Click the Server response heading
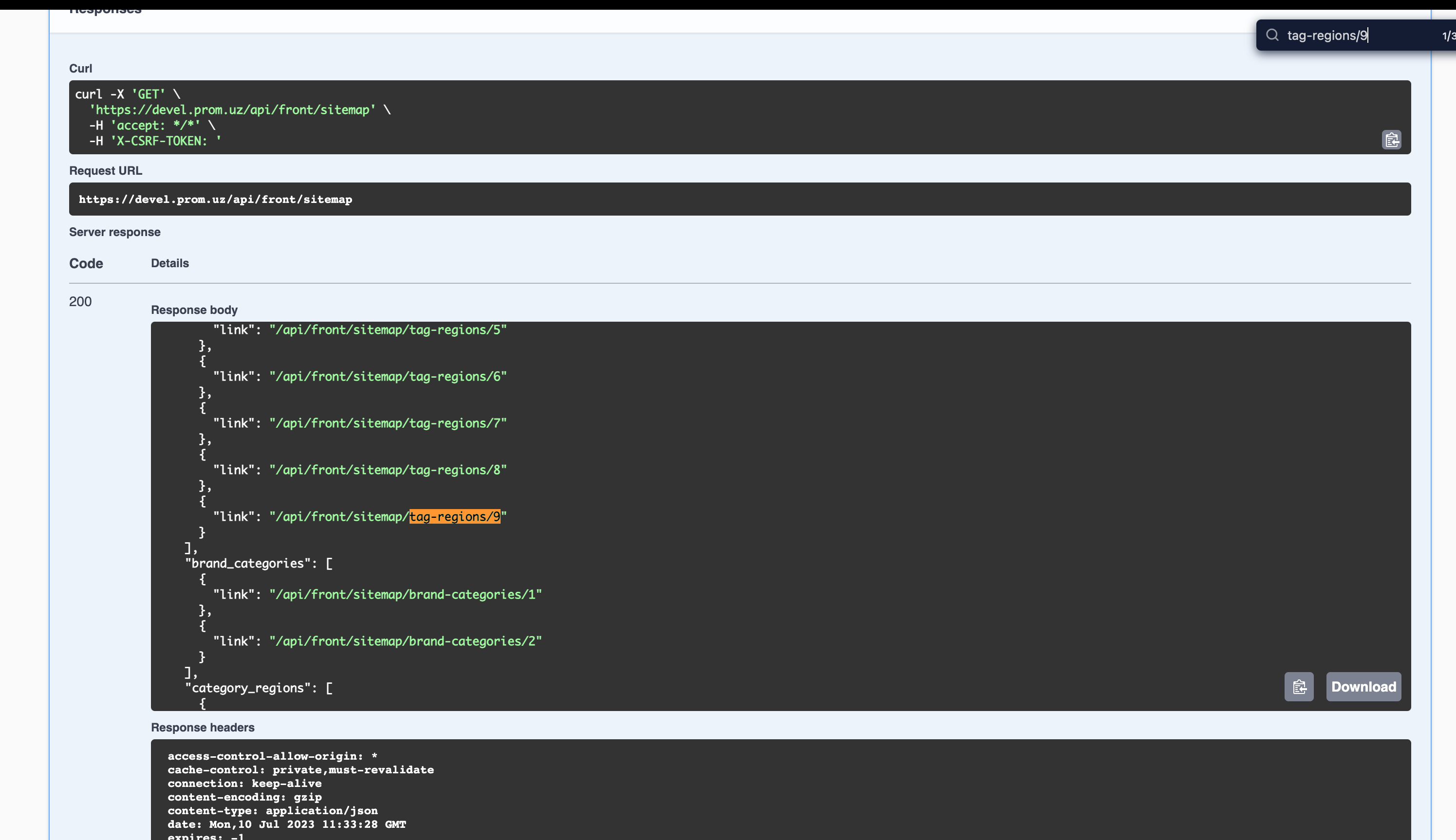 115,232
